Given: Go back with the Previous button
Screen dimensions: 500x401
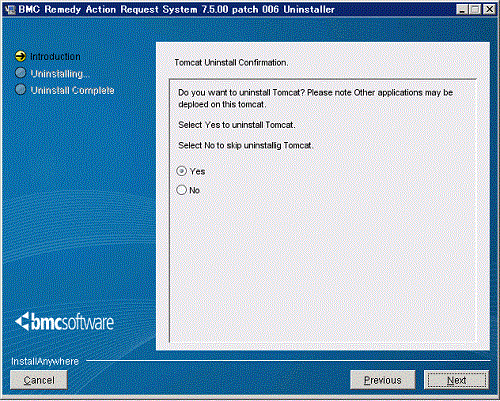Looking at the screenshot, I should [383, 380].
